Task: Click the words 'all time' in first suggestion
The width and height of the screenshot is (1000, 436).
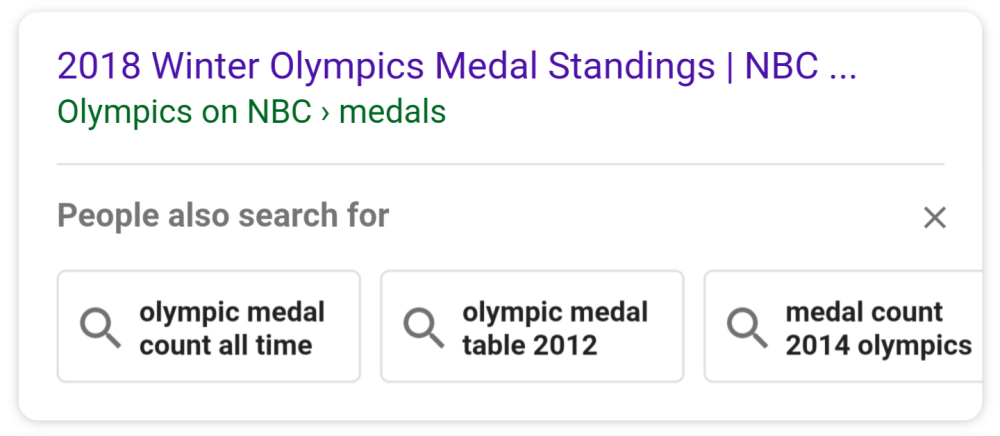Action: (x=270, y=346)
